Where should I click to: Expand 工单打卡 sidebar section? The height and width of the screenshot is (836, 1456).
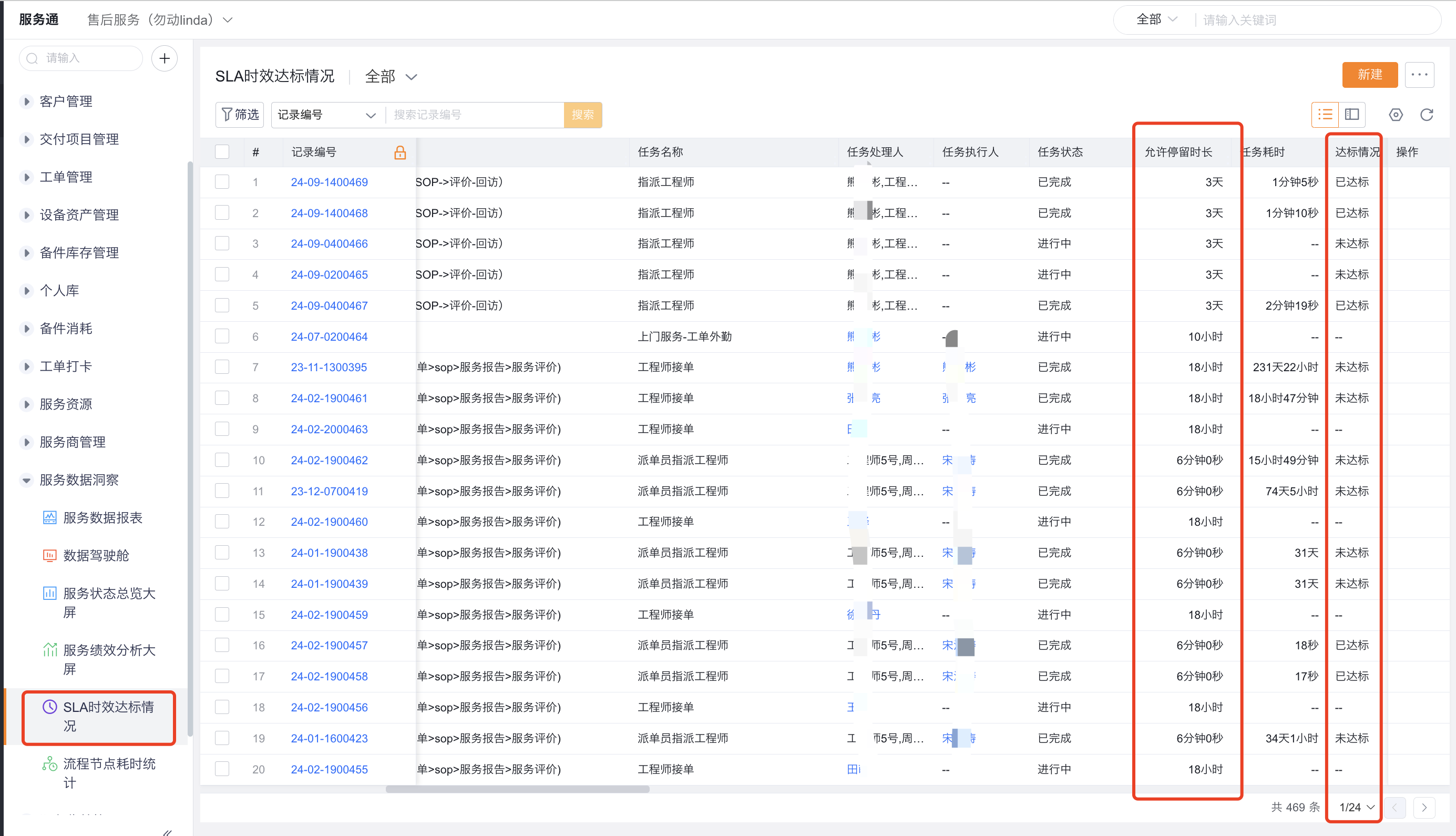pos(26,367)
